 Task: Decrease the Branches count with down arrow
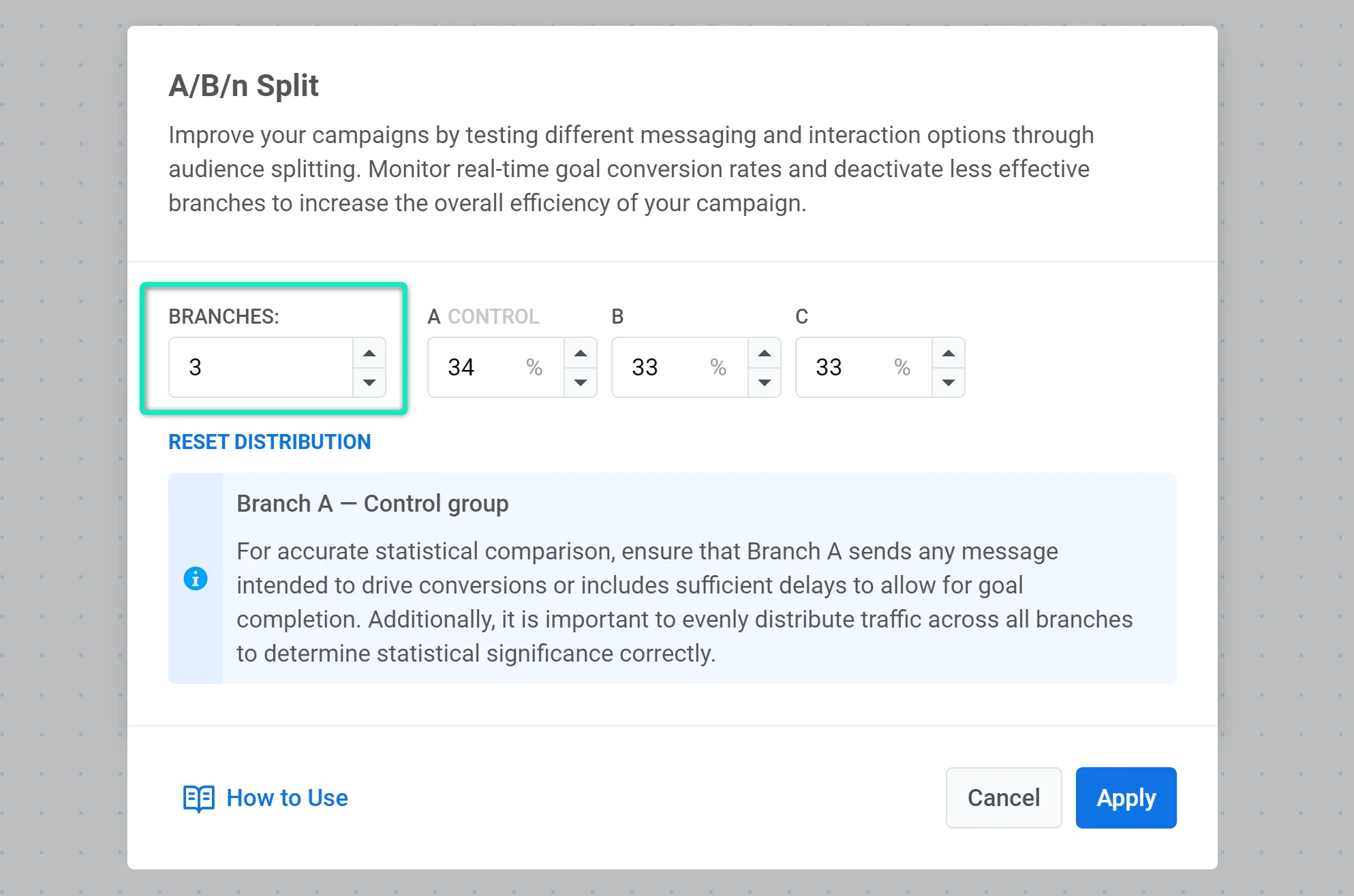click(369, 382)
